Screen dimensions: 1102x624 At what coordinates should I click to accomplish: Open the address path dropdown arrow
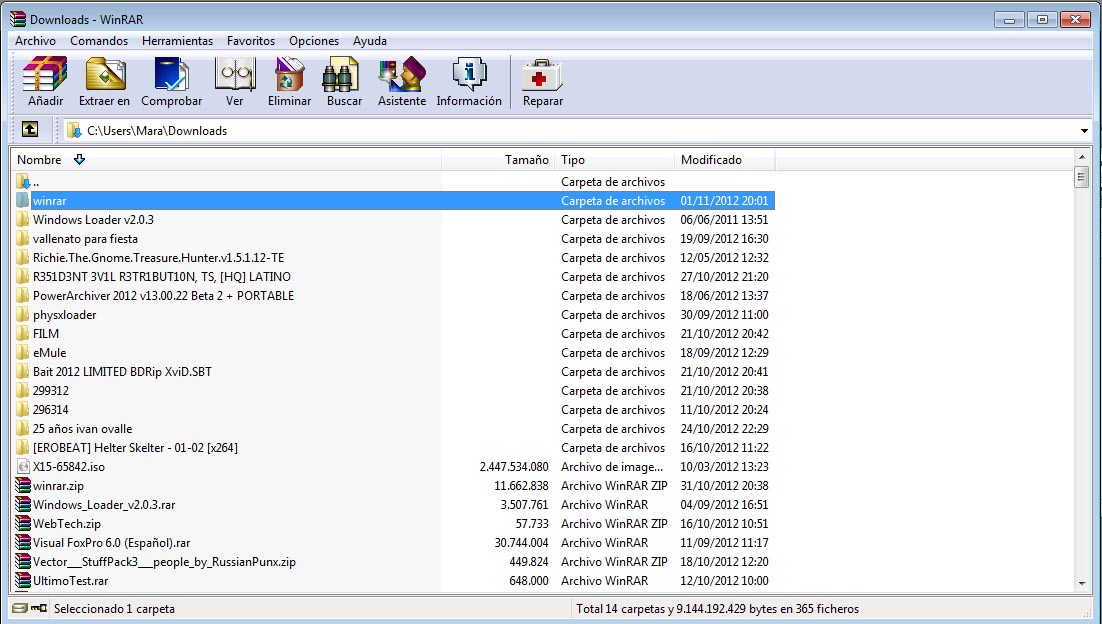coord(1084,131)
